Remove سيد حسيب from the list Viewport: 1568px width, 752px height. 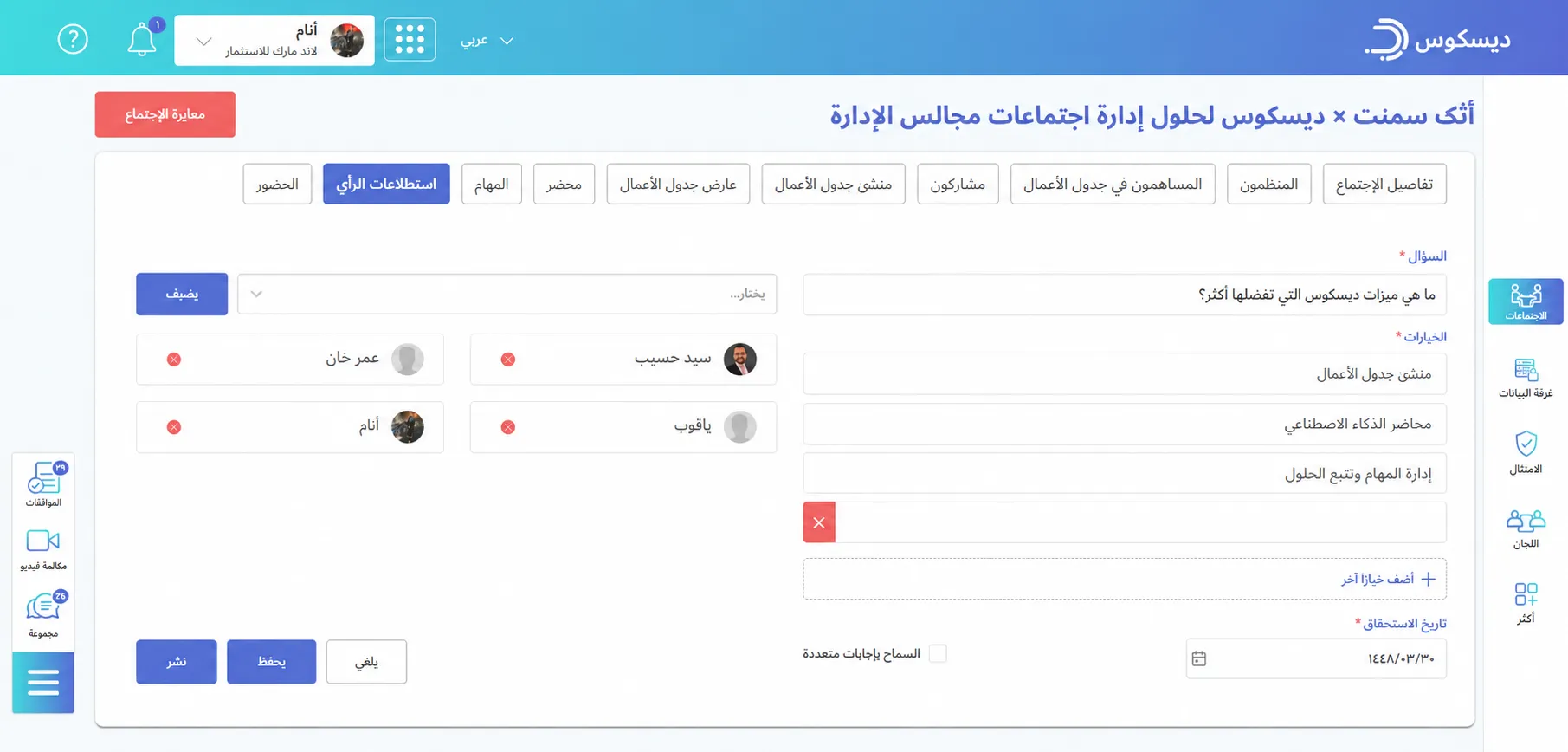tap(508, 360)
